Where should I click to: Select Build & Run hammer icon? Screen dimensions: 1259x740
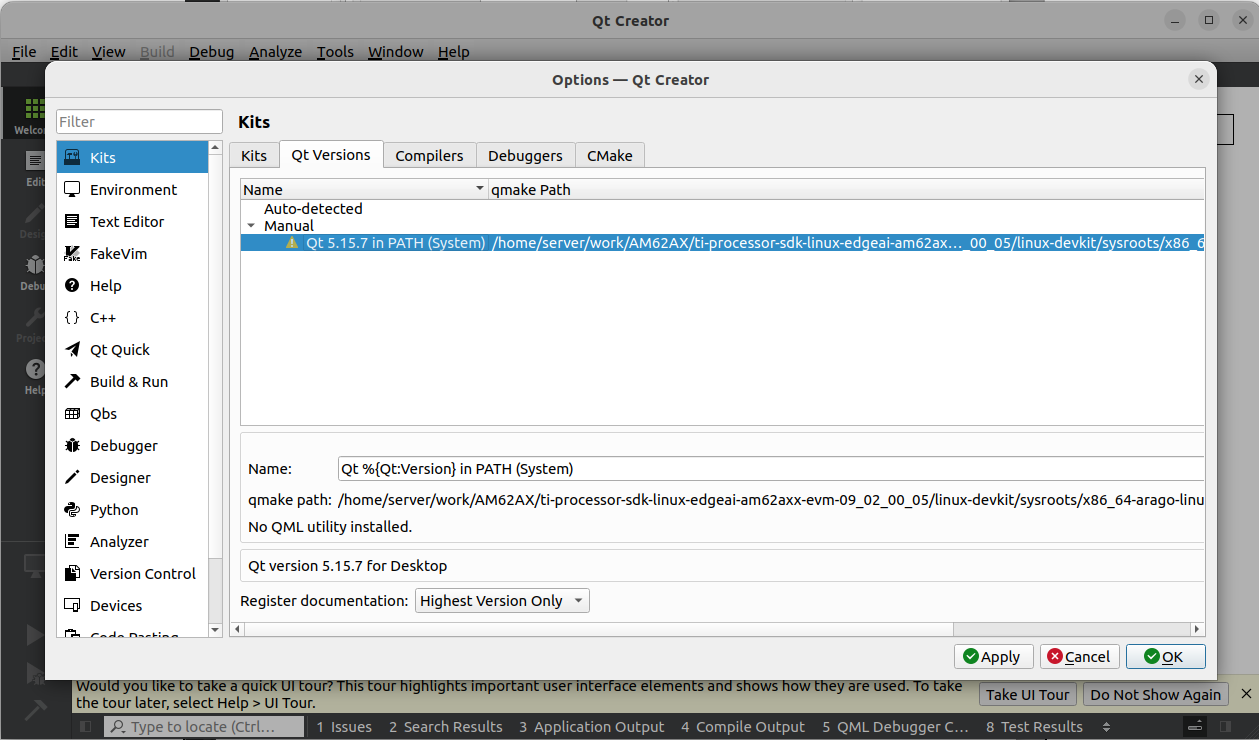[72, 382]
